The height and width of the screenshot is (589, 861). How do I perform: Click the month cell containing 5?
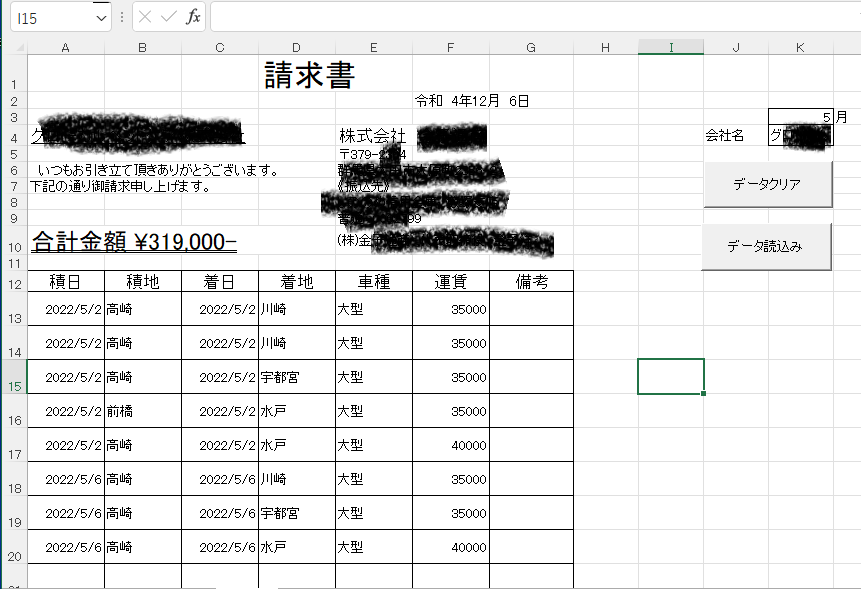coord(800,116)
